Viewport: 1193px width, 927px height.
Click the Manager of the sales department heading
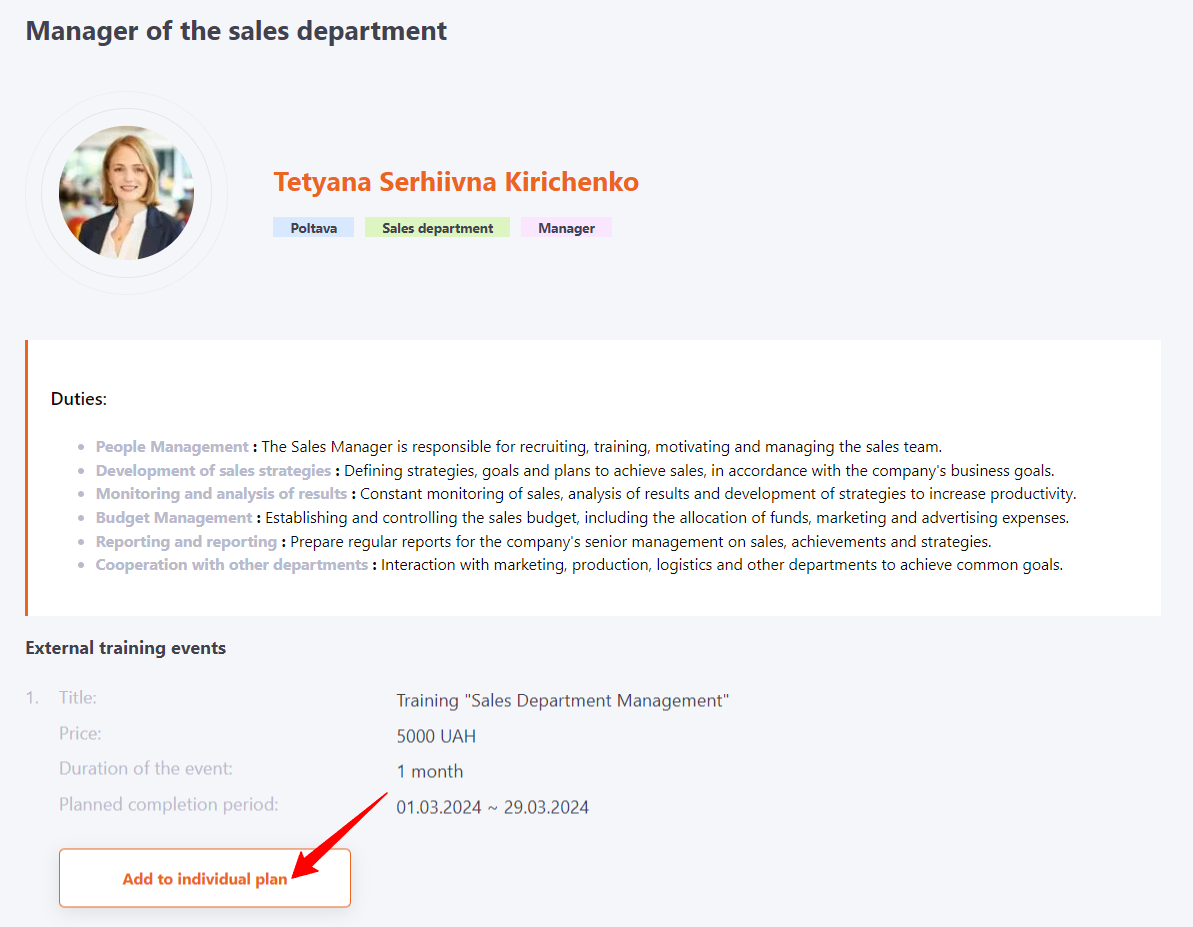coord(236,31)
